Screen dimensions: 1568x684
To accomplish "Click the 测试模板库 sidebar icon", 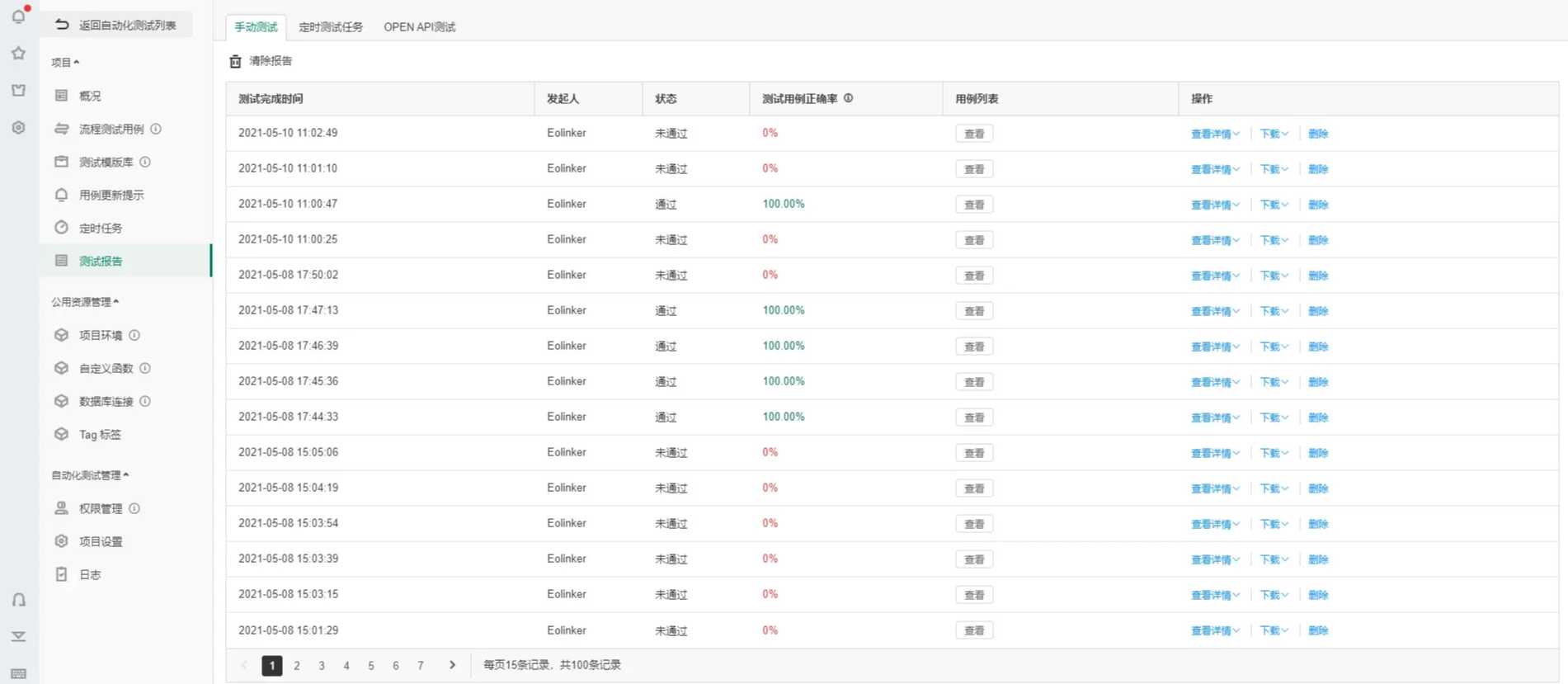I will click(x=61, y=162).
